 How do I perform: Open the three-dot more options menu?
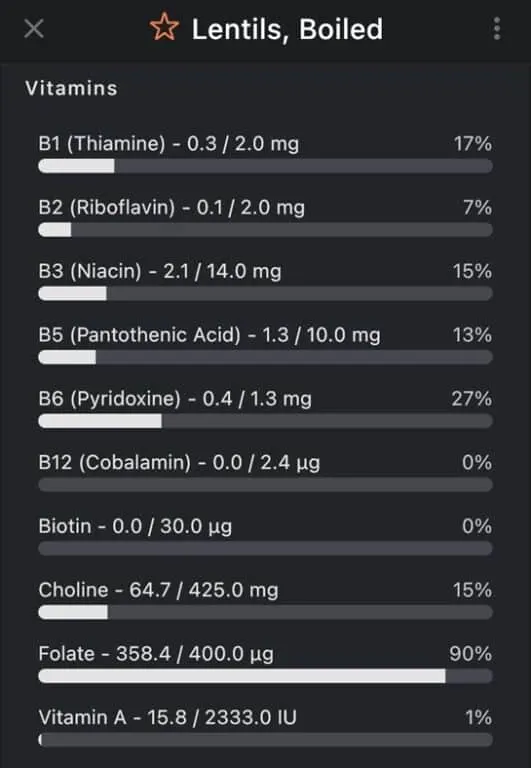(x=497, y=28)
